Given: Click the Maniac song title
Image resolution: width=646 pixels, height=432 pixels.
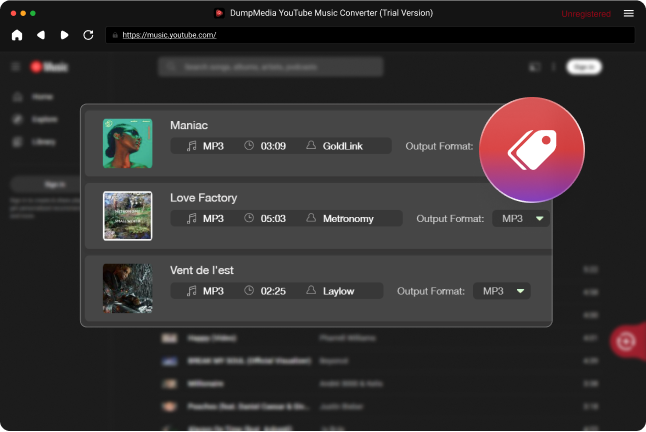Looking at the screenshot, I should 189,125.
